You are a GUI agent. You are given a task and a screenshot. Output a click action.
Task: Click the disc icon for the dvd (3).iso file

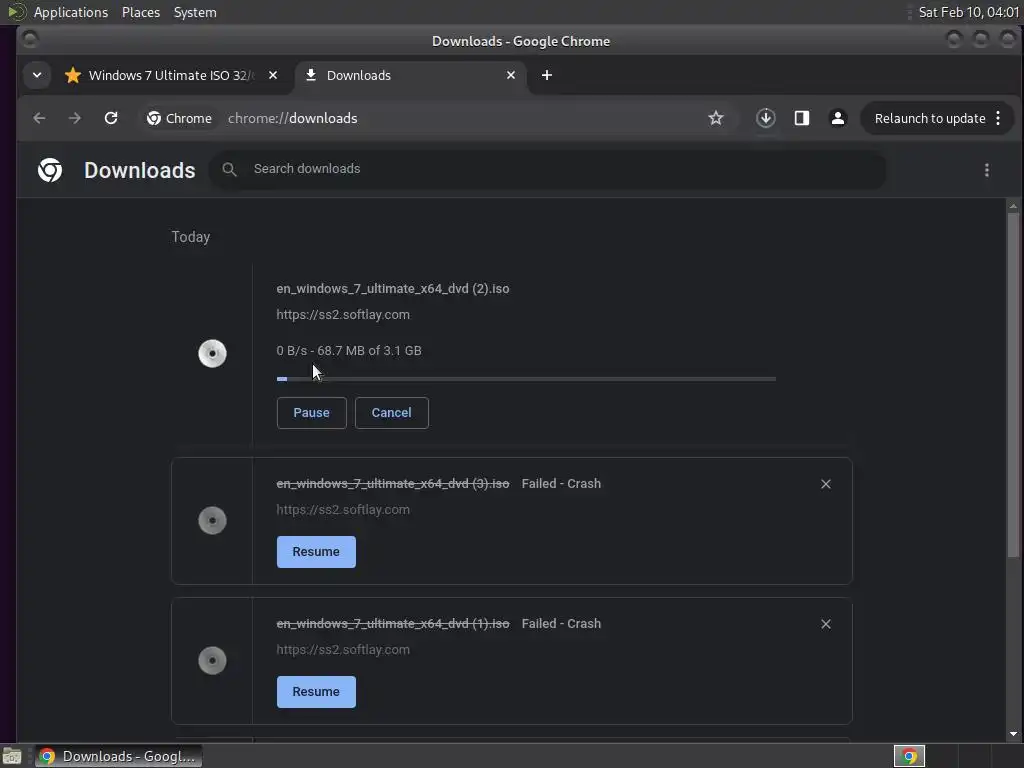(212, 520)
